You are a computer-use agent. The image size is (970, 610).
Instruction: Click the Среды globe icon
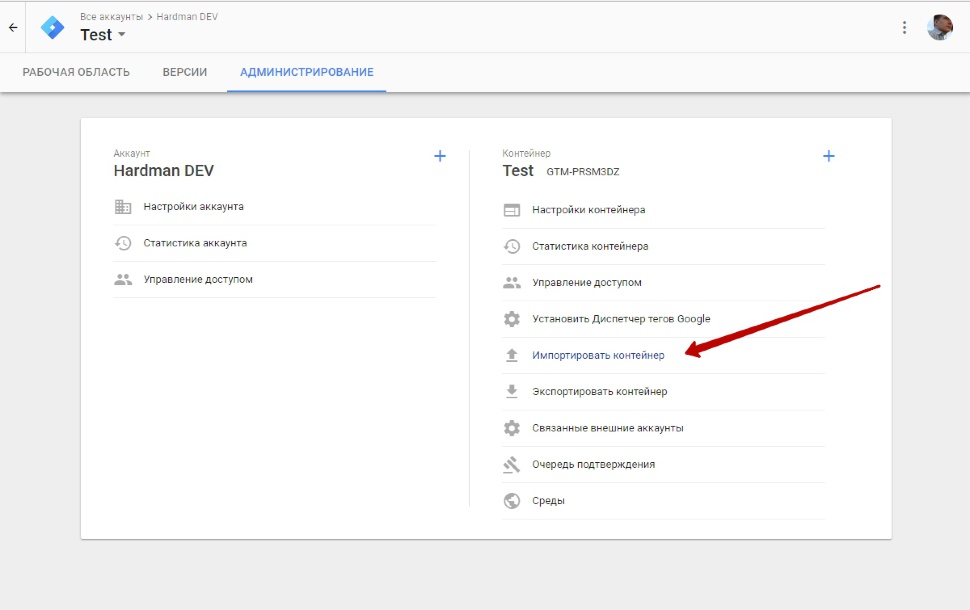click(x=512, y=501)
